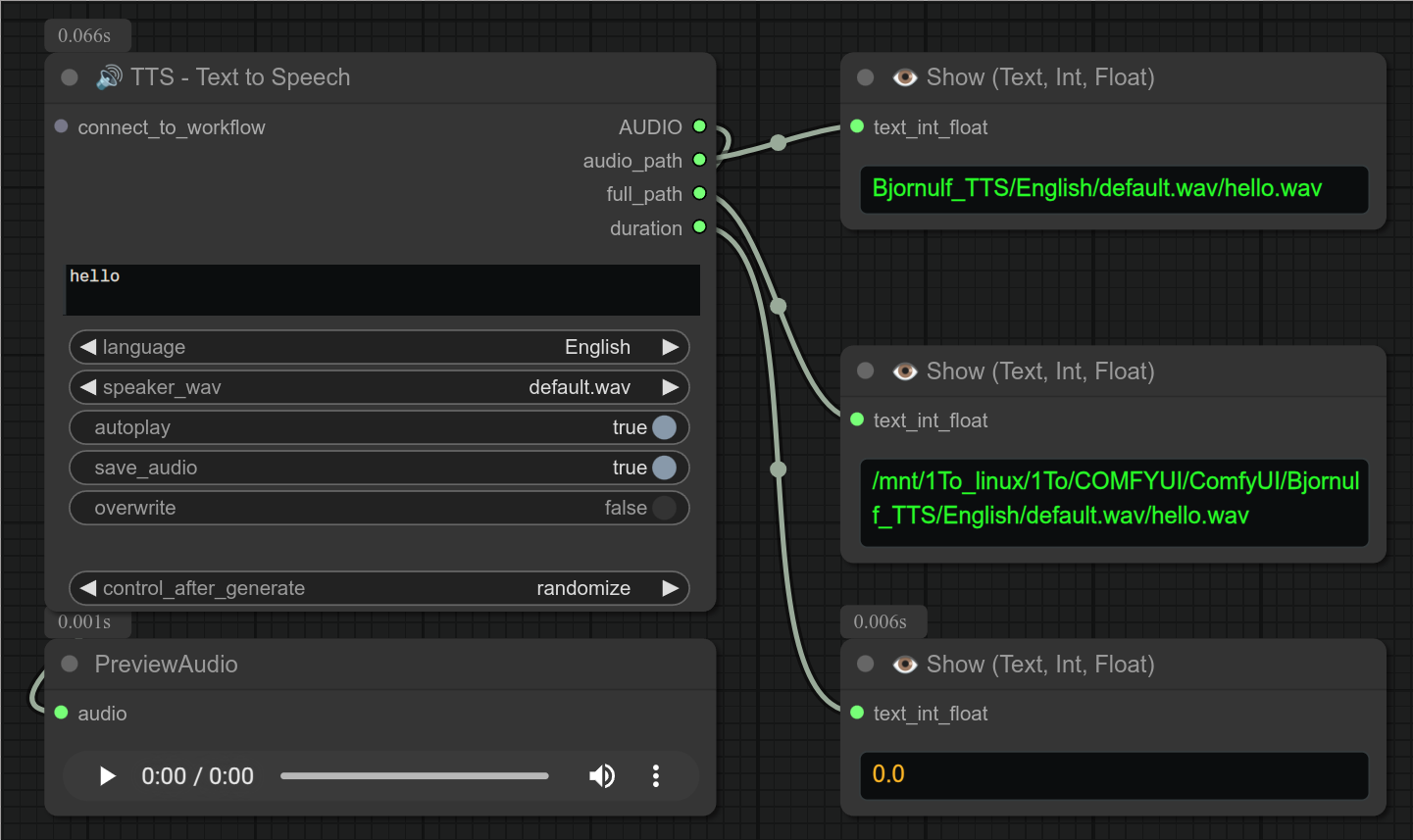Click the duration output socket
The height and width of the screenshot is (840, 1413).
point(699,227)
